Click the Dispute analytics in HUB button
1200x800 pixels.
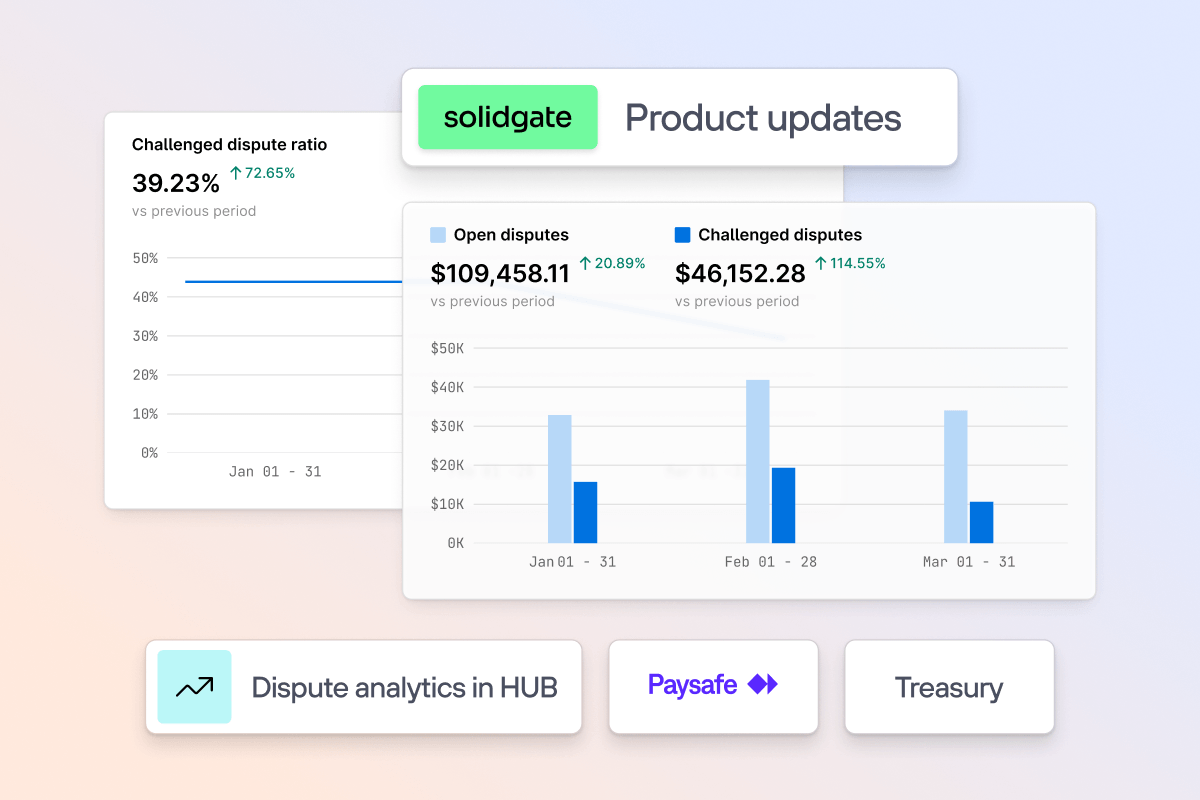364,687
